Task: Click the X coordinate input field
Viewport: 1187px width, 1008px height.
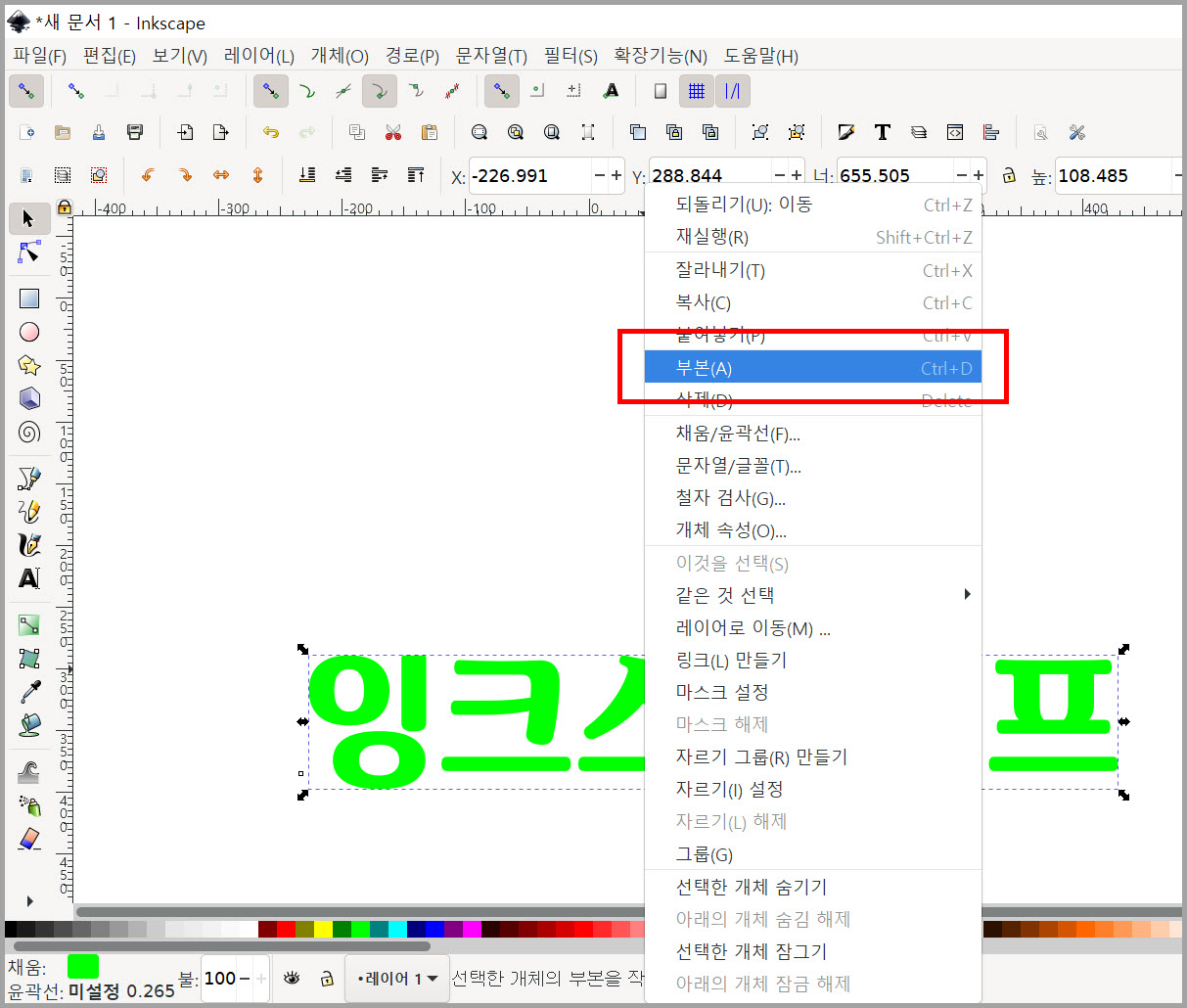Action: [x=529, y=175]
